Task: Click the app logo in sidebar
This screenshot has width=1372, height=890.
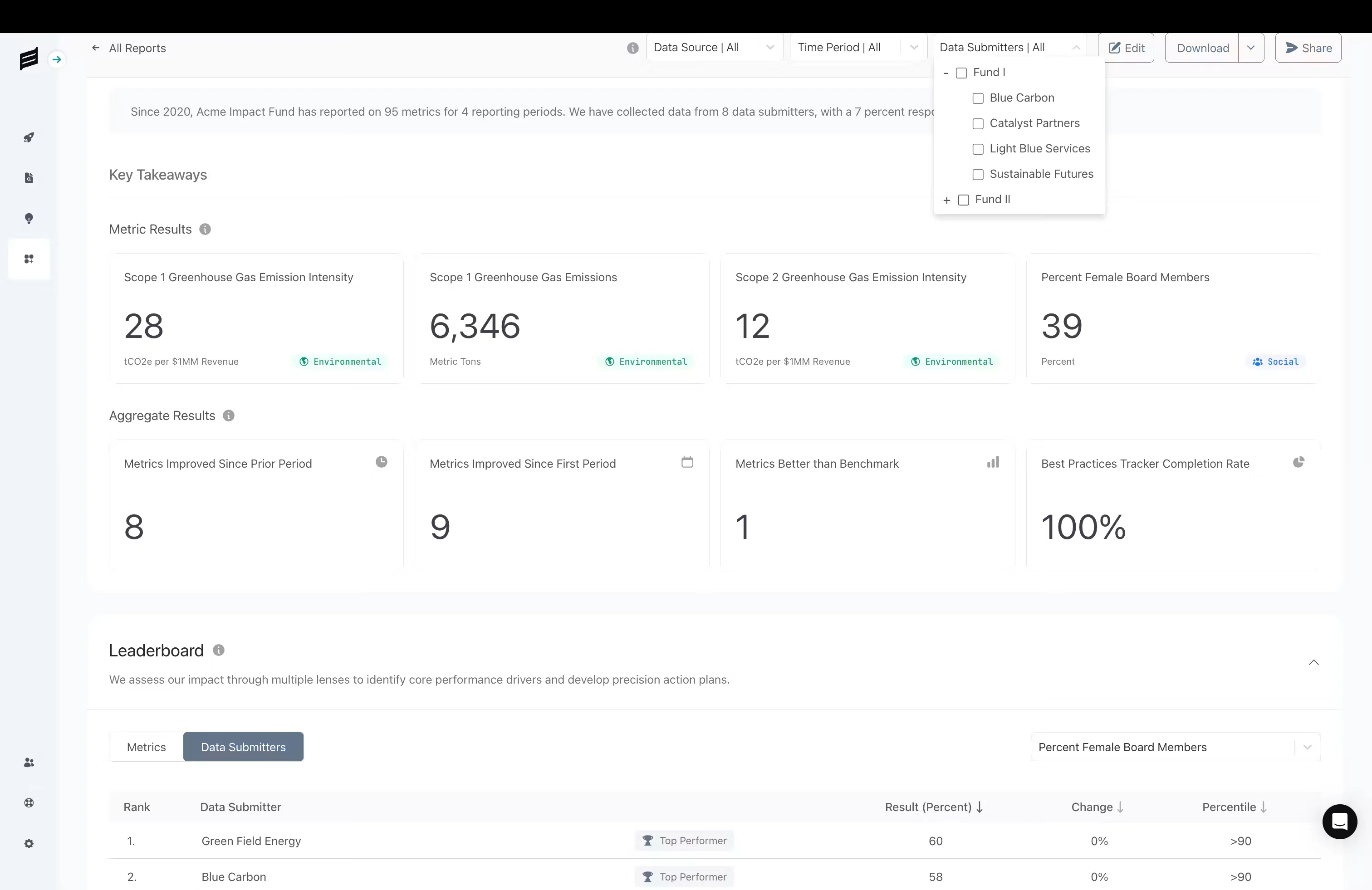Action: point(28,59)
